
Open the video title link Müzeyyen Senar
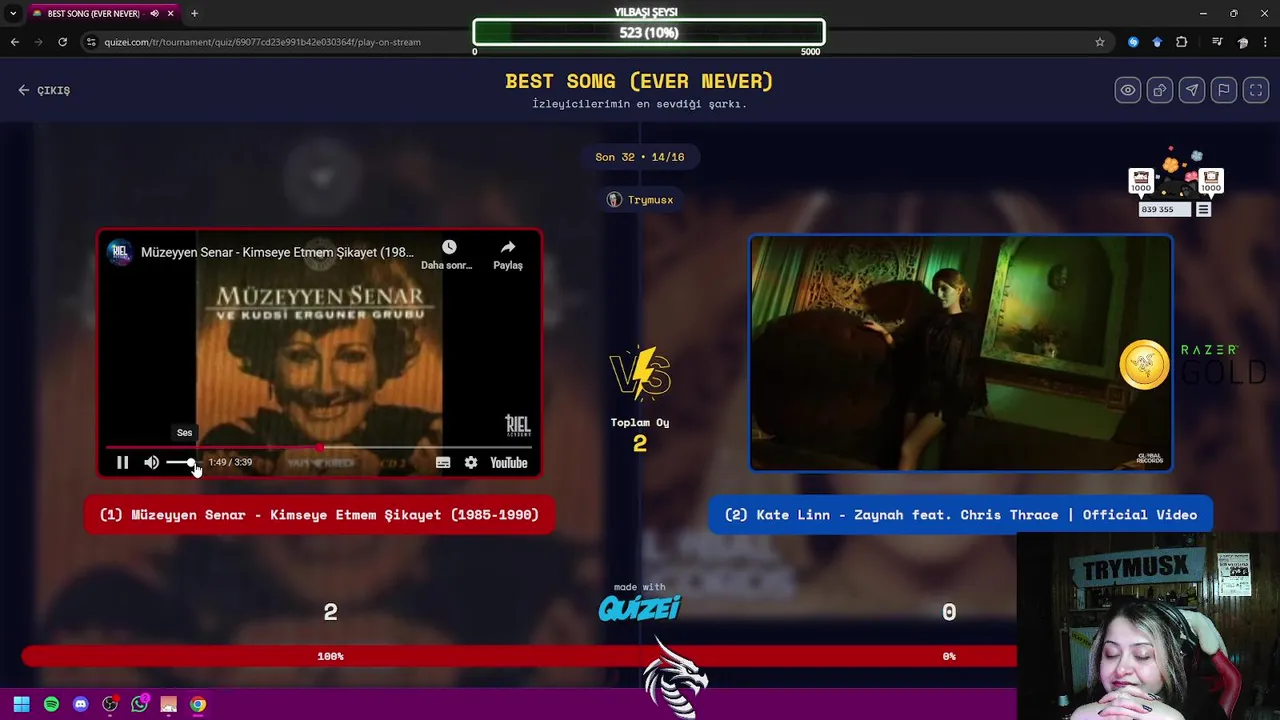(277, 252)
